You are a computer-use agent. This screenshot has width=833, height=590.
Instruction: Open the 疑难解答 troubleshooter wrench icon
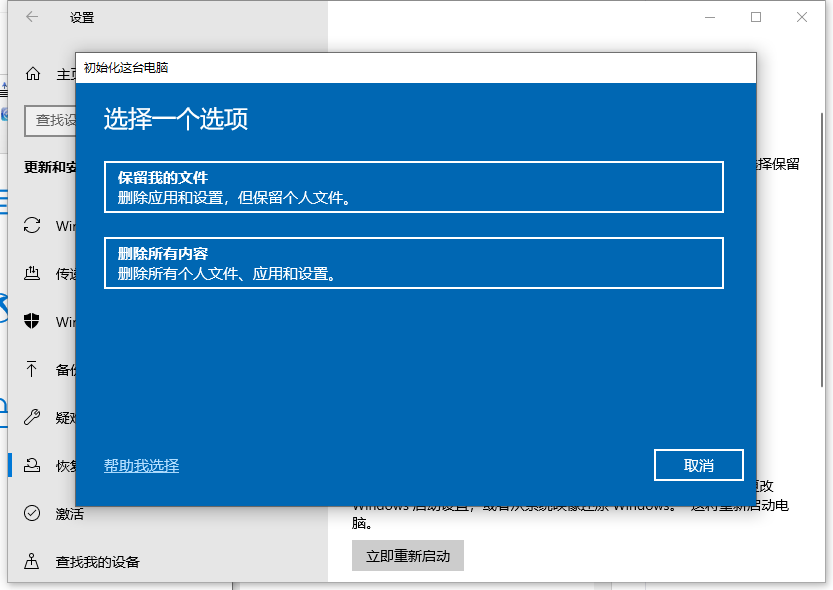(32, 417)
